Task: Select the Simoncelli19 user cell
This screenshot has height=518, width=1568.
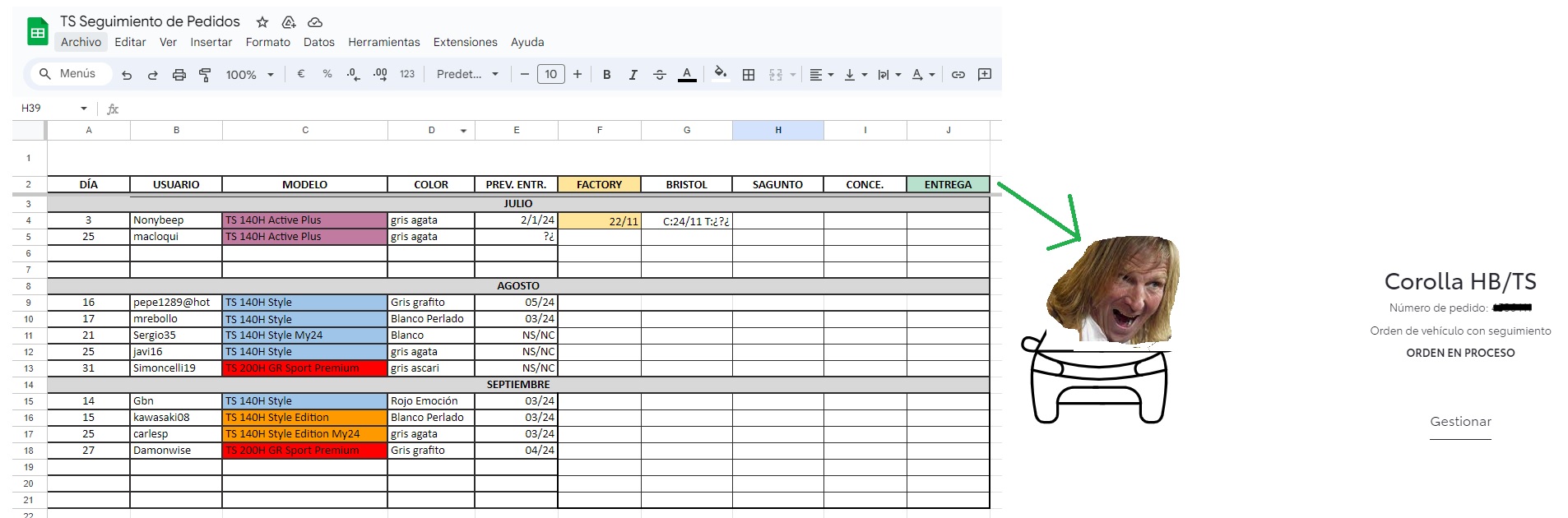Action: point(176,368)
